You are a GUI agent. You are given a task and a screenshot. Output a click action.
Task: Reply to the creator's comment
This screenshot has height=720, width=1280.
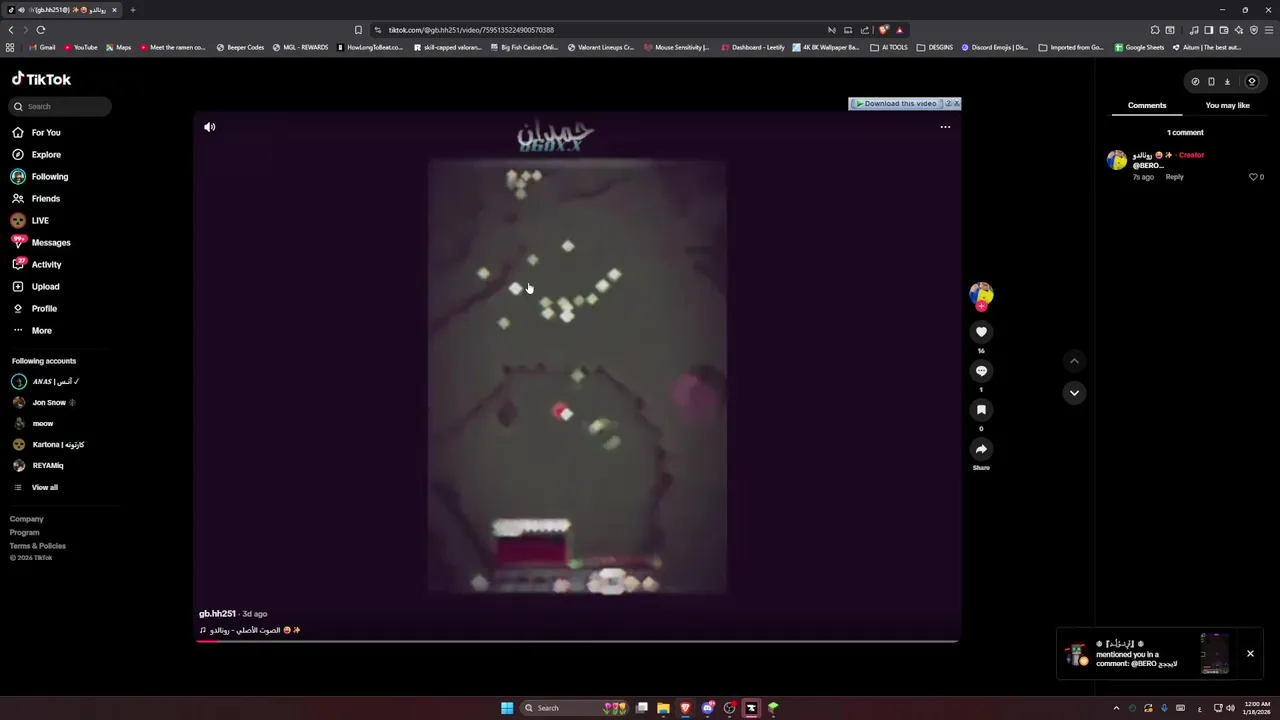1174,177
